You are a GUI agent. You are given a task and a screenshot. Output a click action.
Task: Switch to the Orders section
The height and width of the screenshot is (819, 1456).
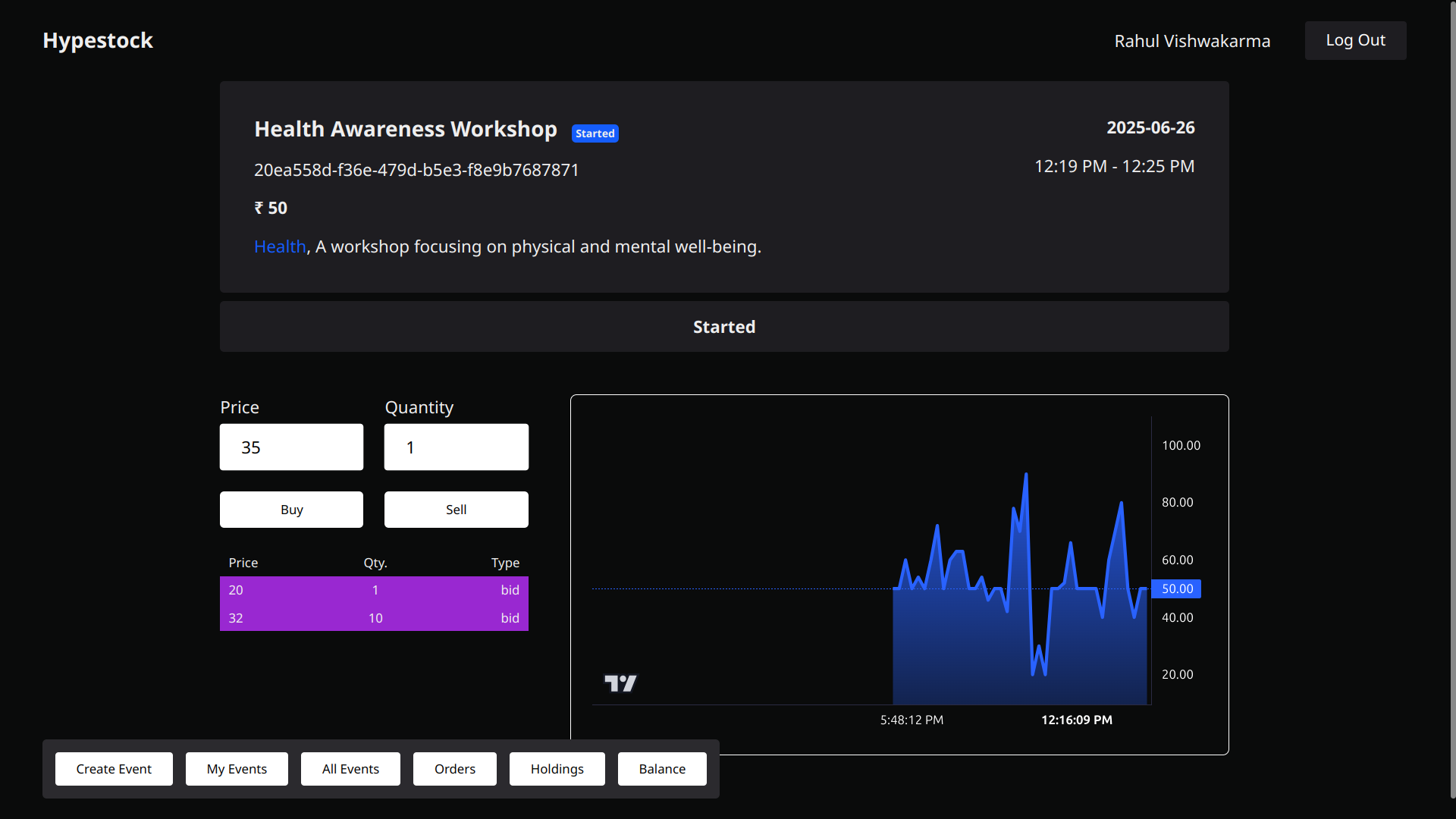click(454, 768)
